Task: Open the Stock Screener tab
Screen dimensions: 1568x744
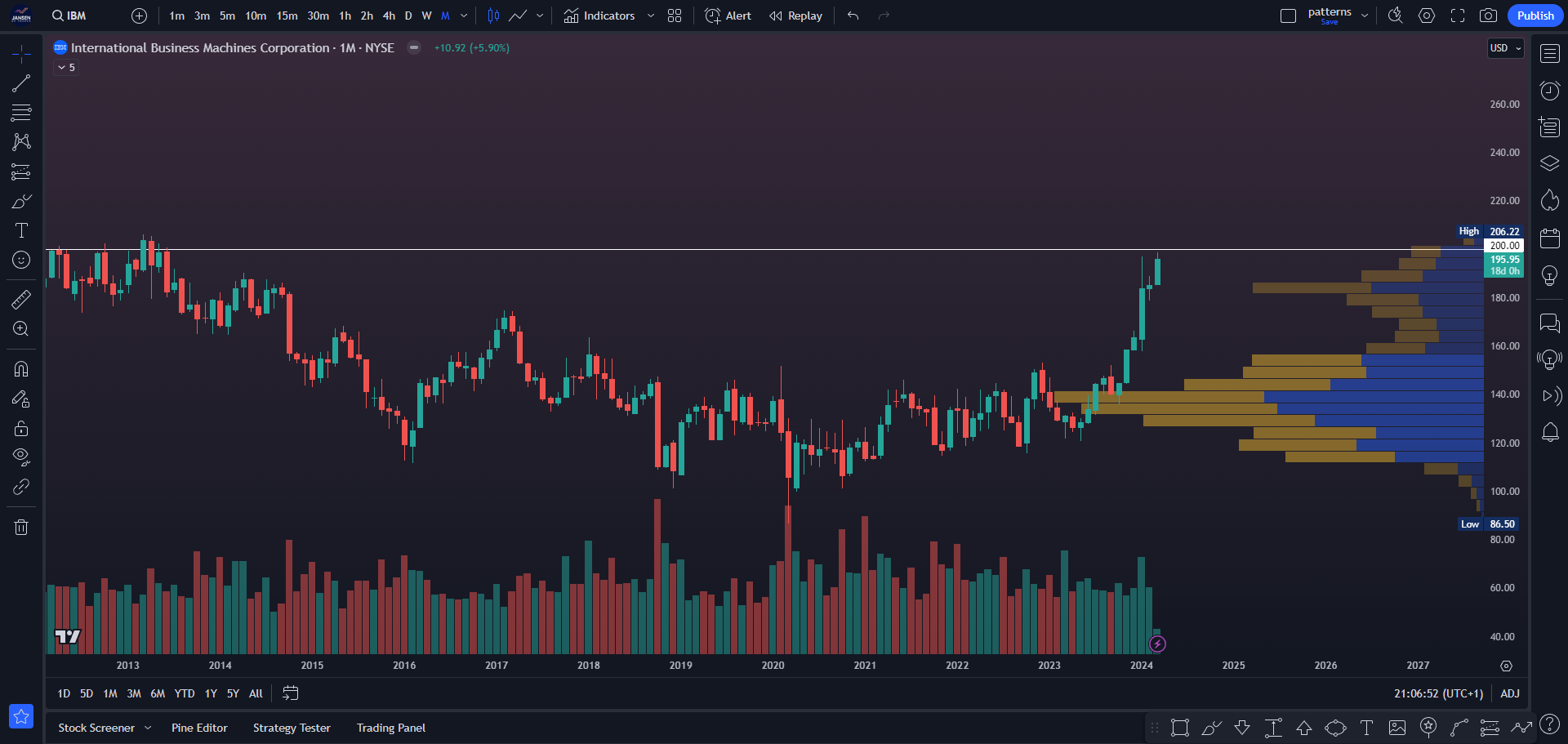Action: click(x=96, y=728)
